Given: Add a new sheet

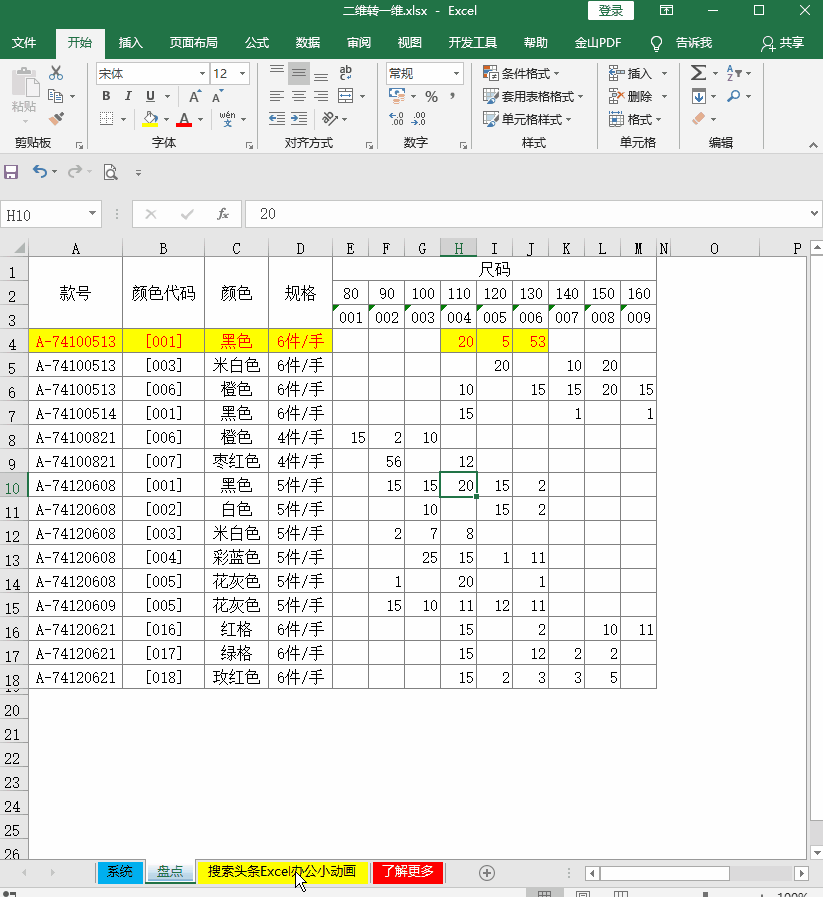Looking at the screenshot, I should pos(487,872).
